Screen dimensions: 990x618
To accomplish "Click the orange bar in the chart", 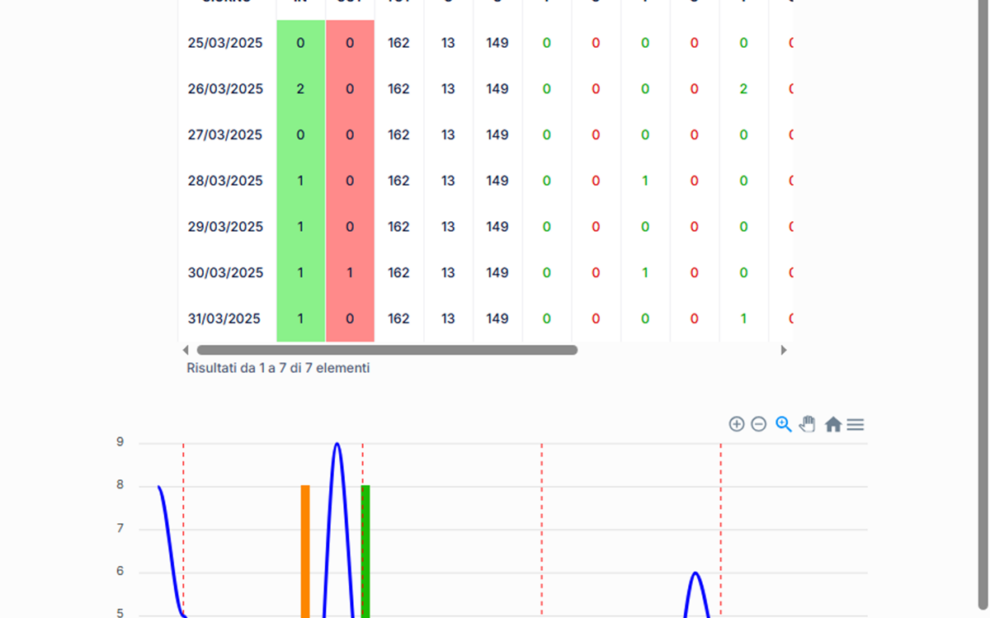I will 305,550.
